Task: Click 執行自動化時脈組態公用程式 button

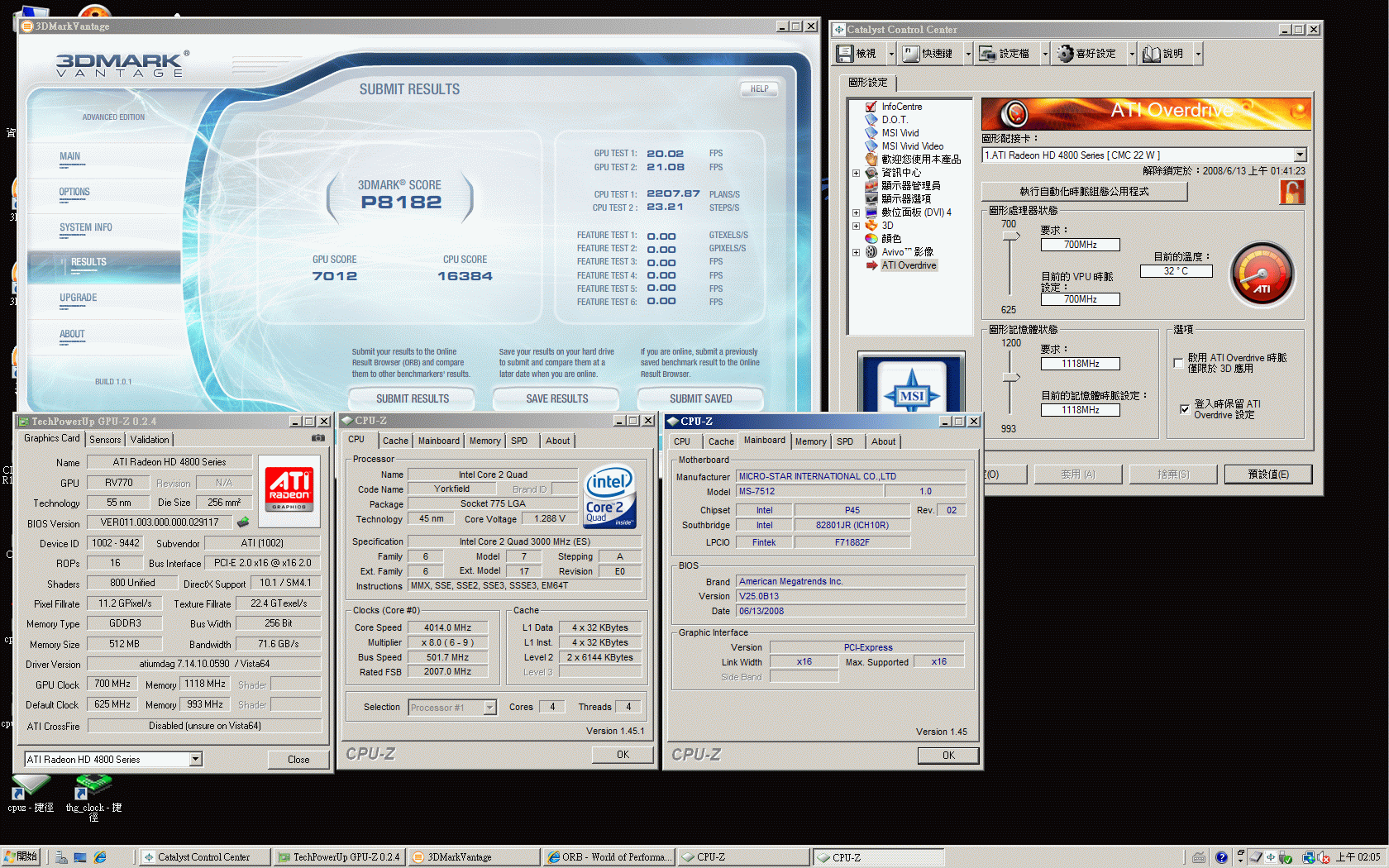Action: click(x=1084, y=191)
